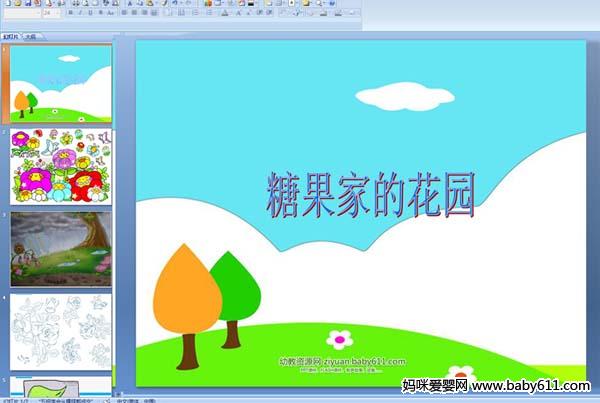Click the Undo arrow icon

click(x=174, y=3)
